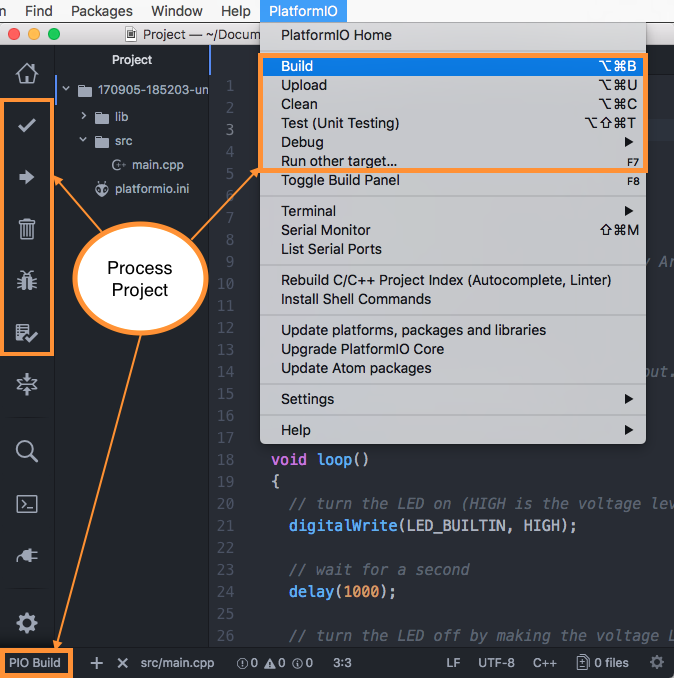
Task: Open the Find in Project search icon
Action: (x=27, y=451)
